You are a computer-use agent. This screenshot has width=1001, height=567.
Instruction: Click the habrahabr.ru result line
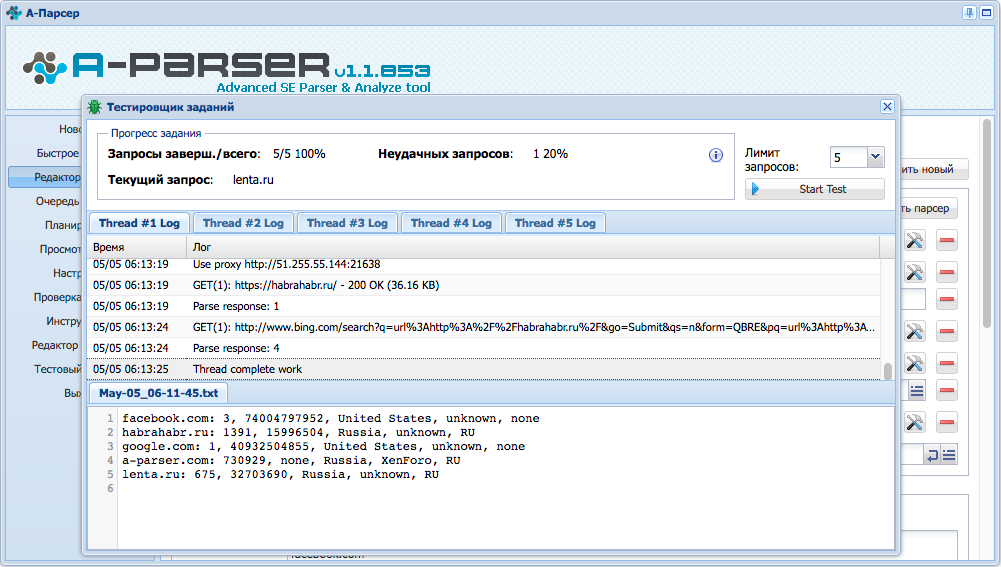pyautogui.click(x=298, y=432)
